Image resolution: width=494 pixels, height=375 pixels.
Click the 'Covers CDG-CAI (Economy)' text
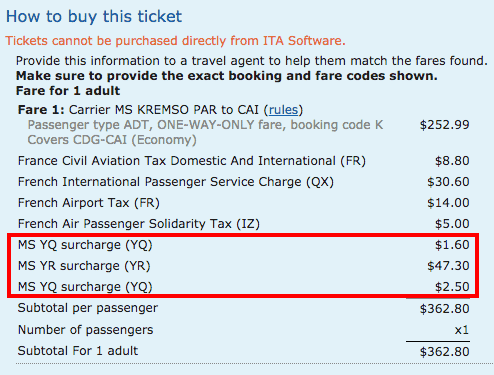(112, 140)
